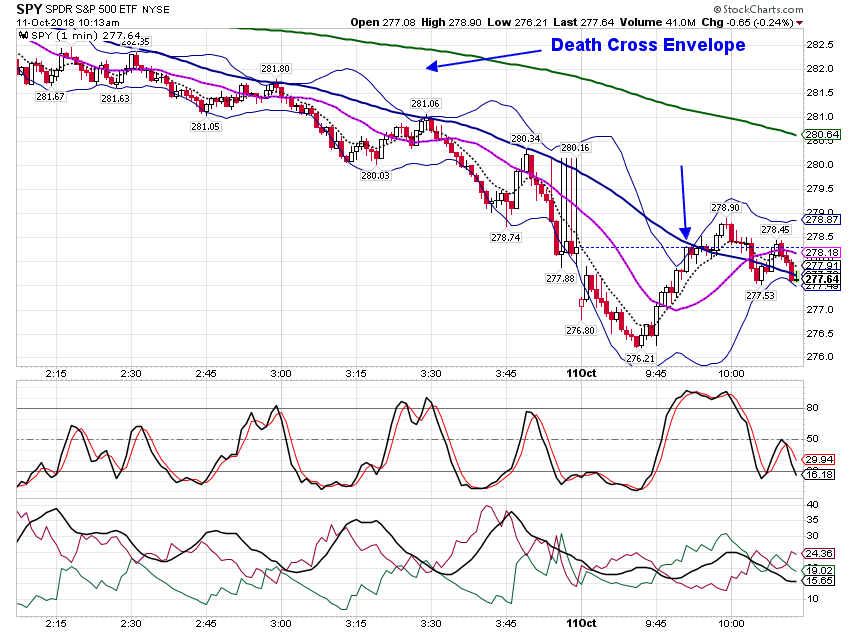Click the magenta 278.18 axis tag
The image size is (850, 633).
tap(822, 253)
